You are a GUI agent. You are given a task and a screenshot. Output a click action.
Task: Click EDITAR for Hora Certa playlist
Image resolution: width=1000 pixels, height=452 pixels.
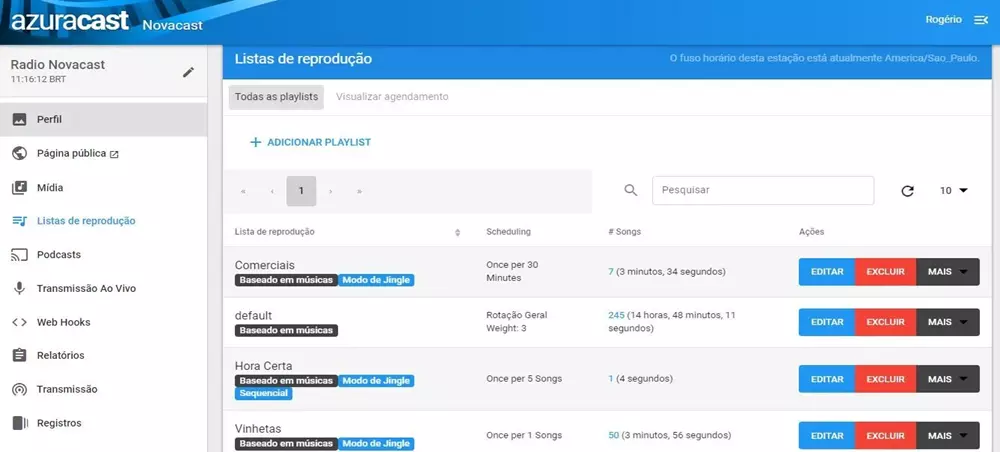(x=826, y=380)
